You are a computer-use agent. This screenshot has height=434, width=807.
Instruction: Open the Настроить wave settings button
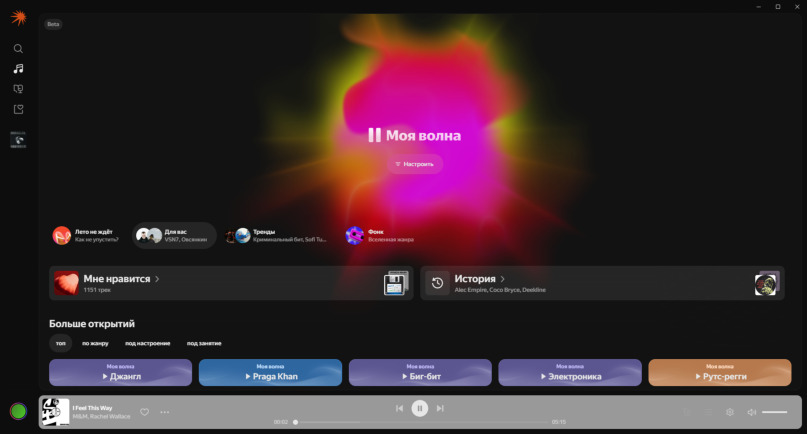(x=415, y=164)
